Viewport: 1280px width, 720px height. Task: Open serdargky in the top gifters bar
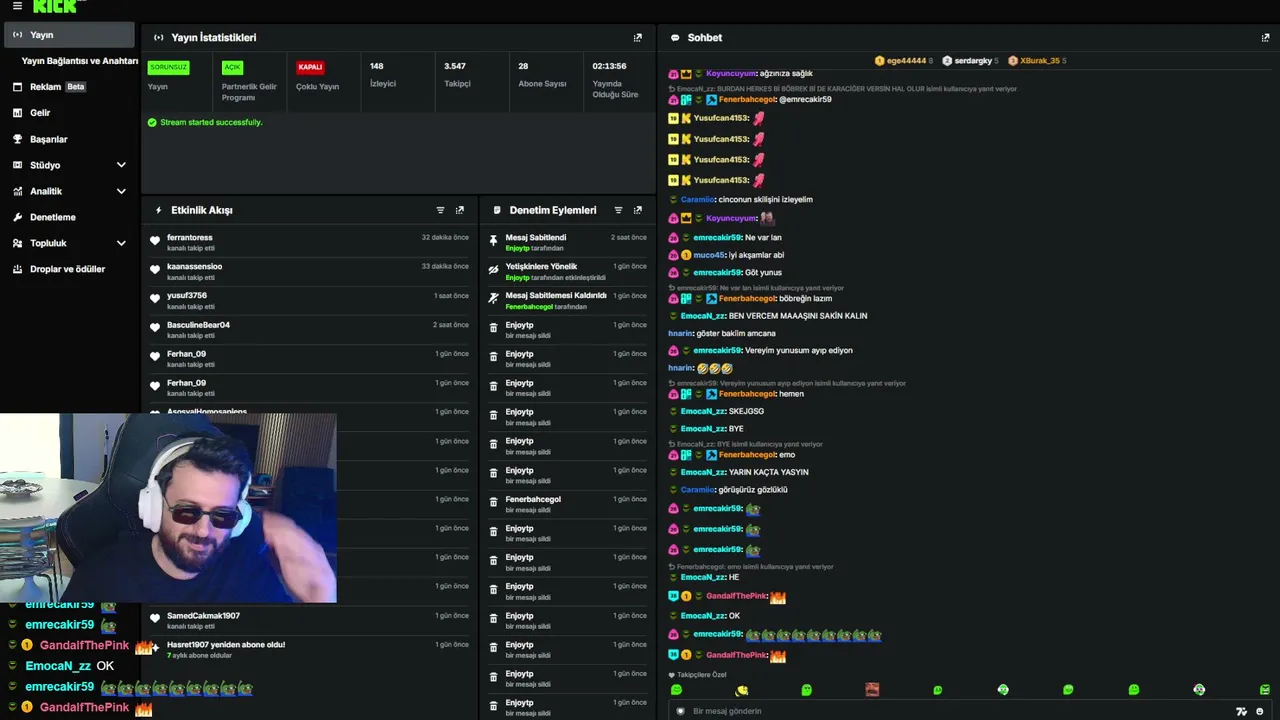click(x=970, y=61)
